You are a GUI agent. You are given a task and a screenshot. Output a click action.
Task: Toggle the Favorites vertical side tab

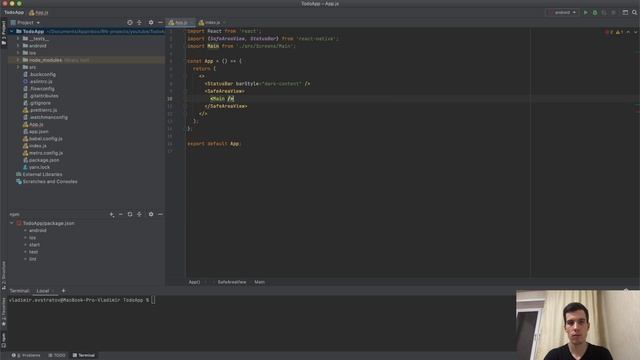coord(4,312)
